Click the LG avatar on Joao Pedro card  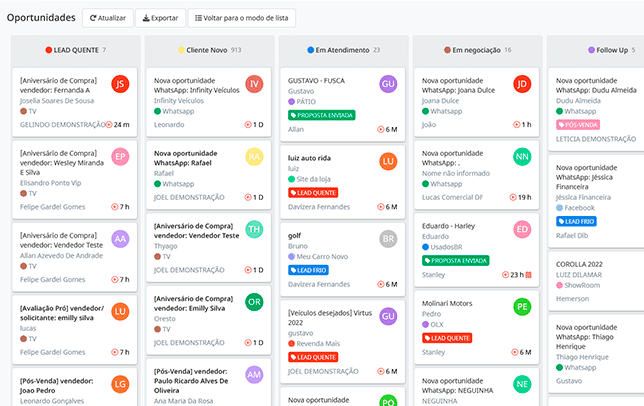point(120,384)
